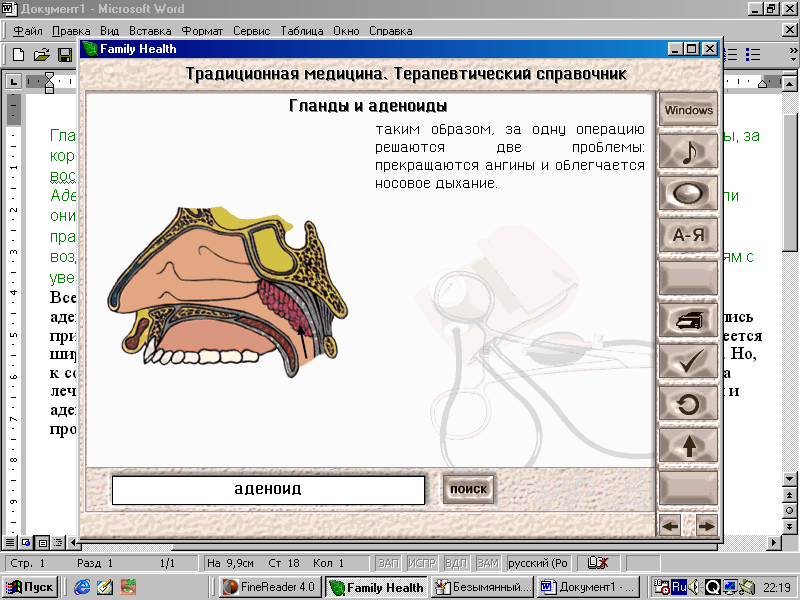
Task: Click the Save floppy disk icon in Word
Action: click(x=65, y=54)
